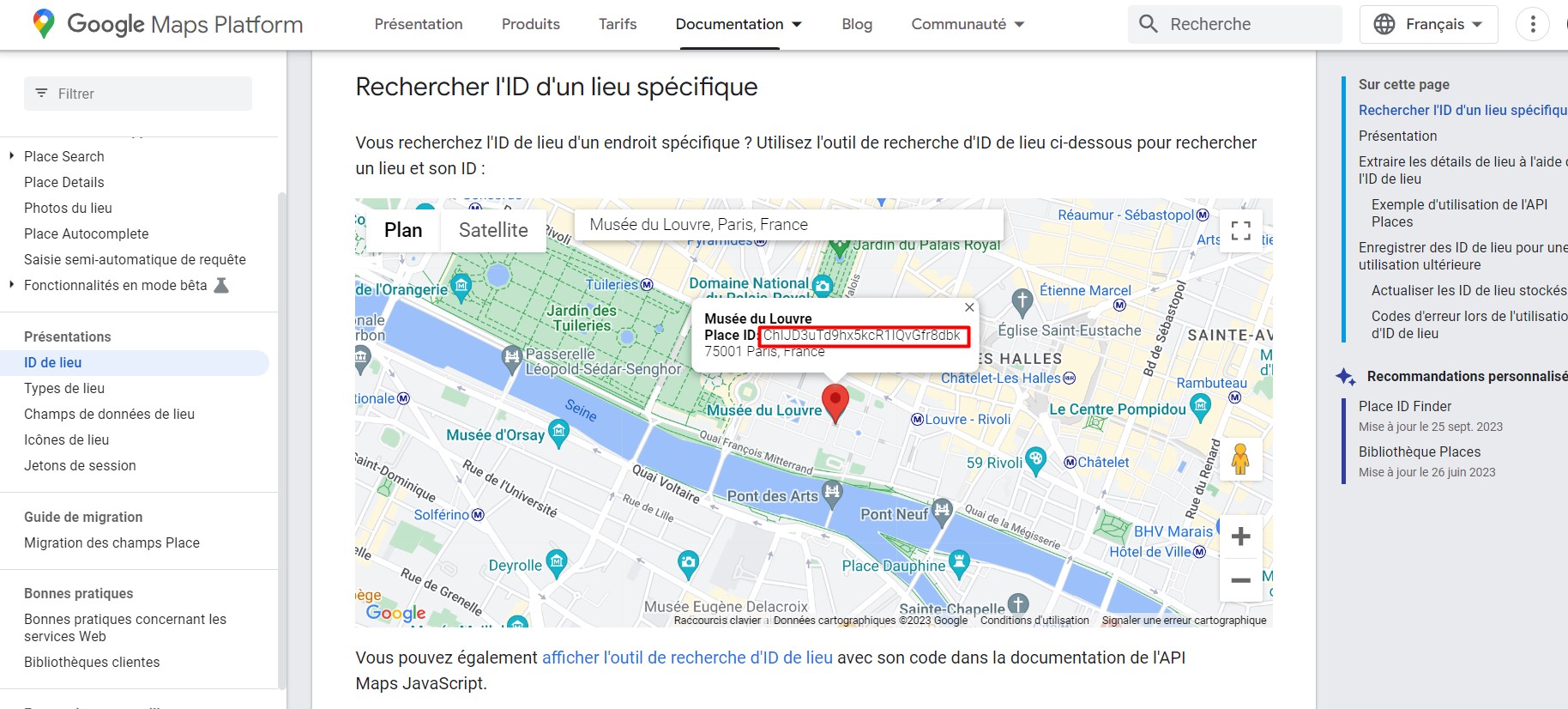Close the Musée du Louvre info window
This screenshot has width=1568, height=709.
969,307
